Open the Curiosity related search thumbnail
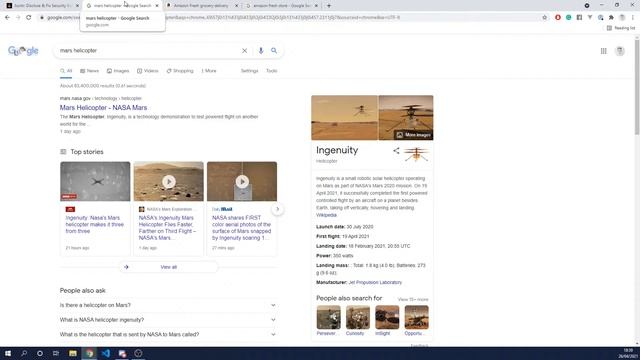This screenshot has width=640, height=360. 358,318
